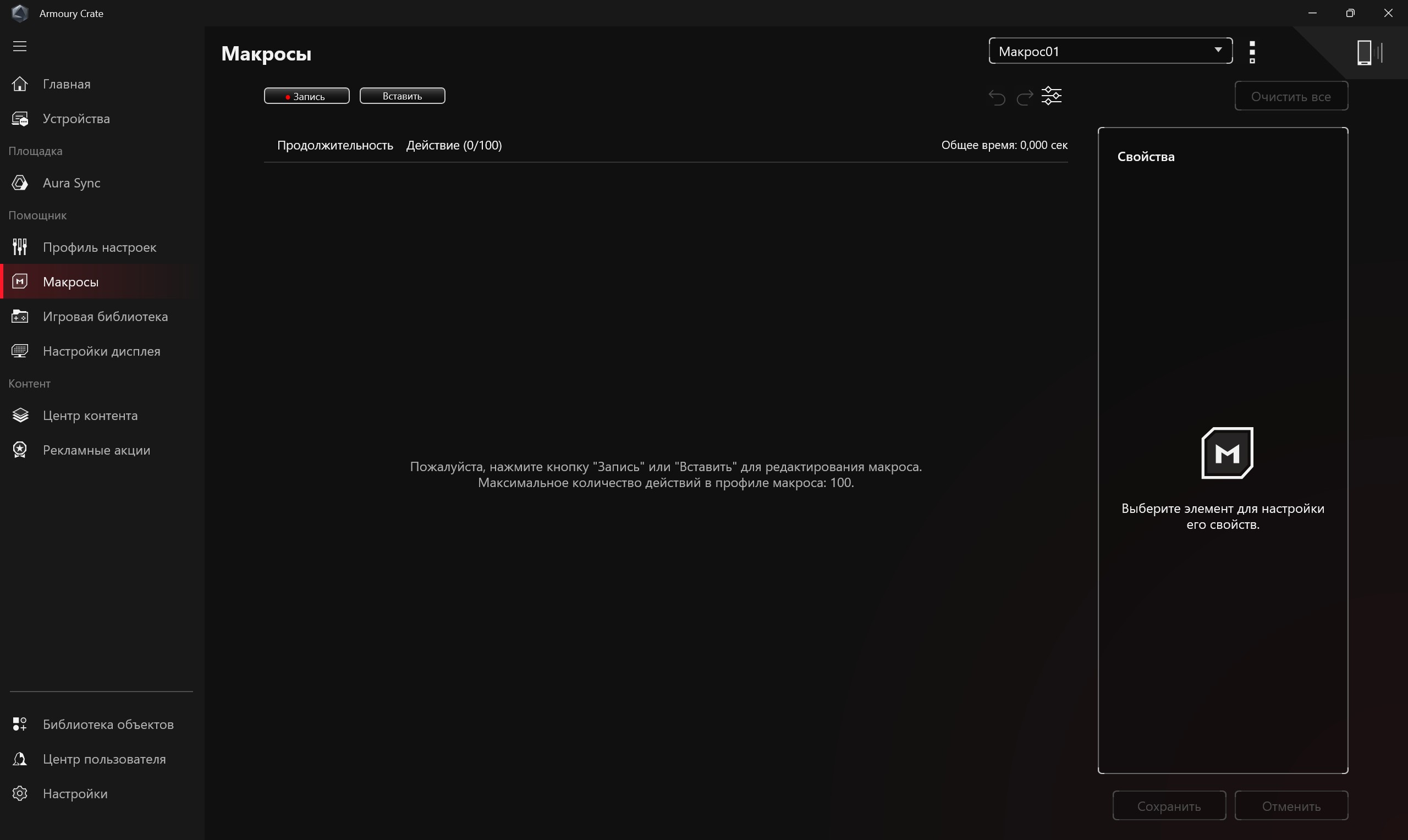The width and height of the screenshot is (1408, 840).
Task: Click the Макросы page heading
Action: pos(266,54)
